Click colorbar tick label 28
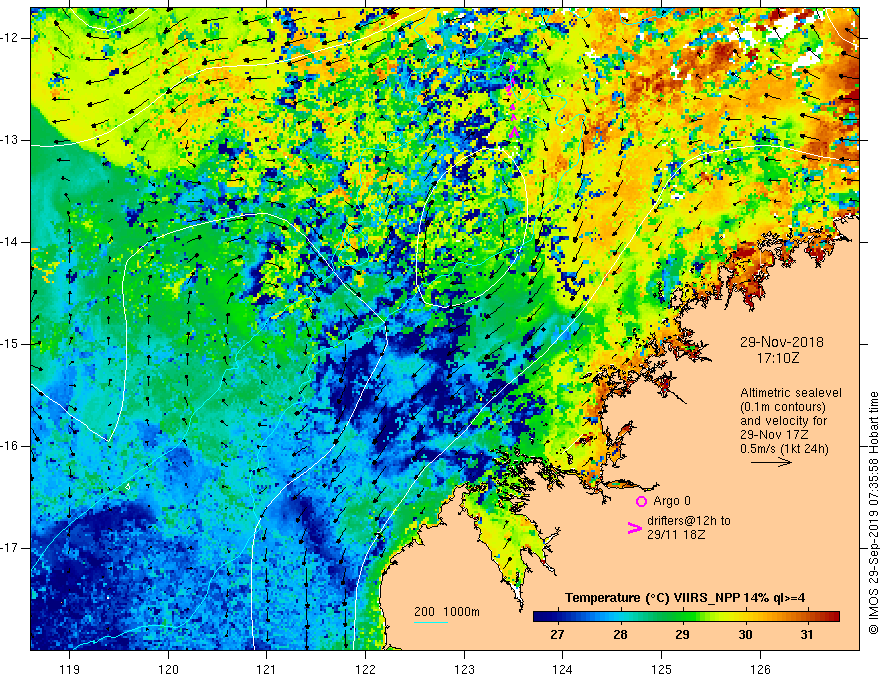This screenshot has width=880, height=680. point(620,635)
